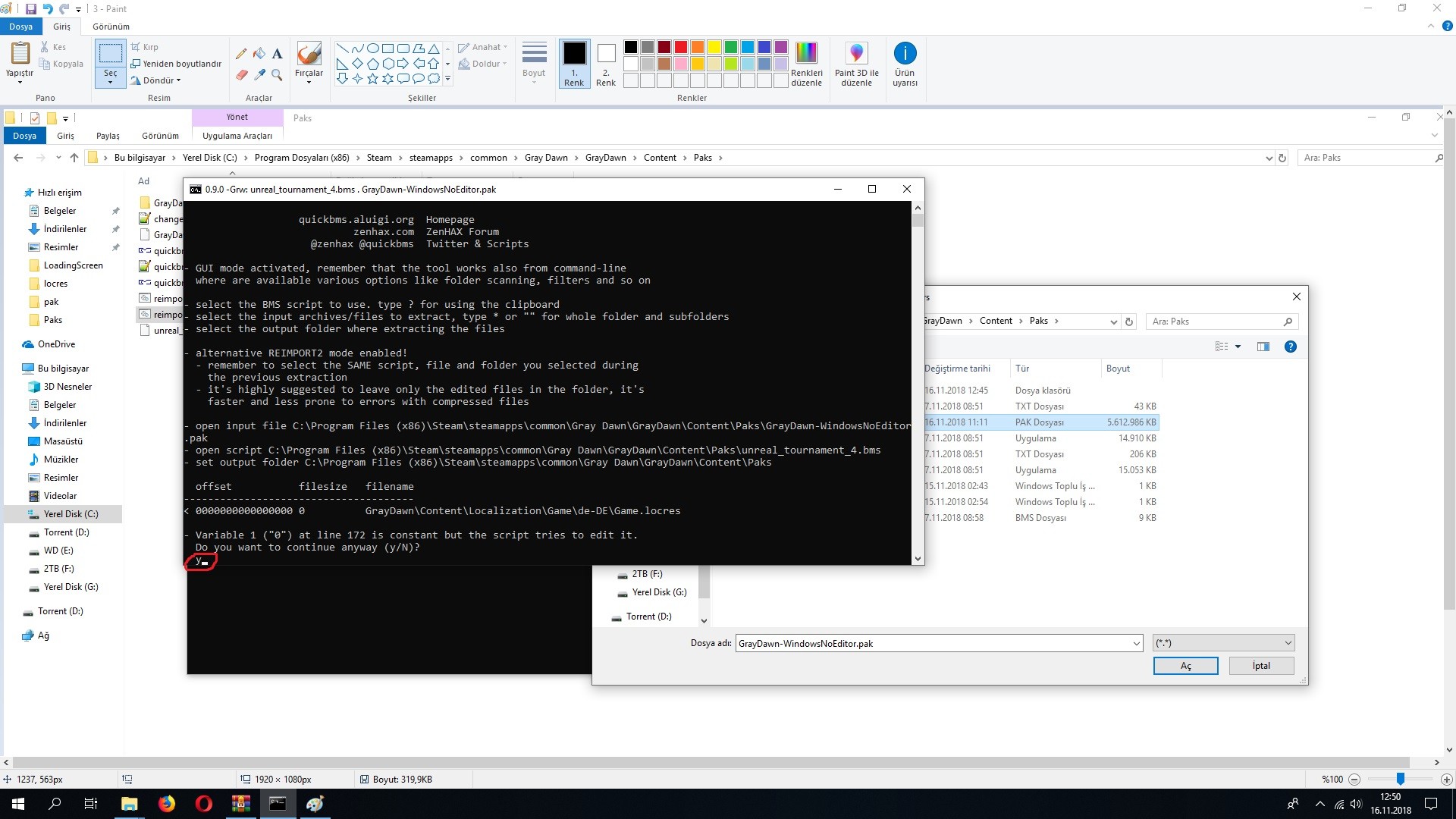Select Yerel Disk (C:) in Explorer tree
The height and width of the screenshot is (819, 1456).
click(x=71, y=514)
